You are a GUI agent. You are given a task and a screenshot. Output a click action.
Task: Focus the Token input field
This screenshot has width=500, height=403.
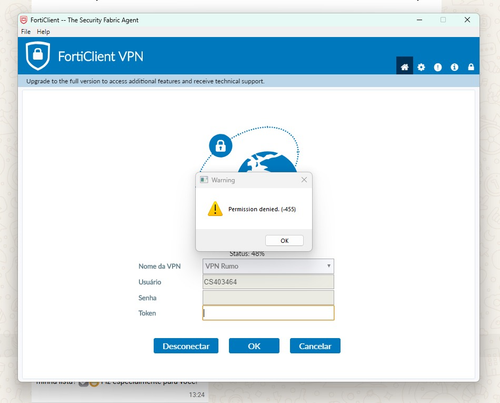pyautogui.click(x=268, y=313)
